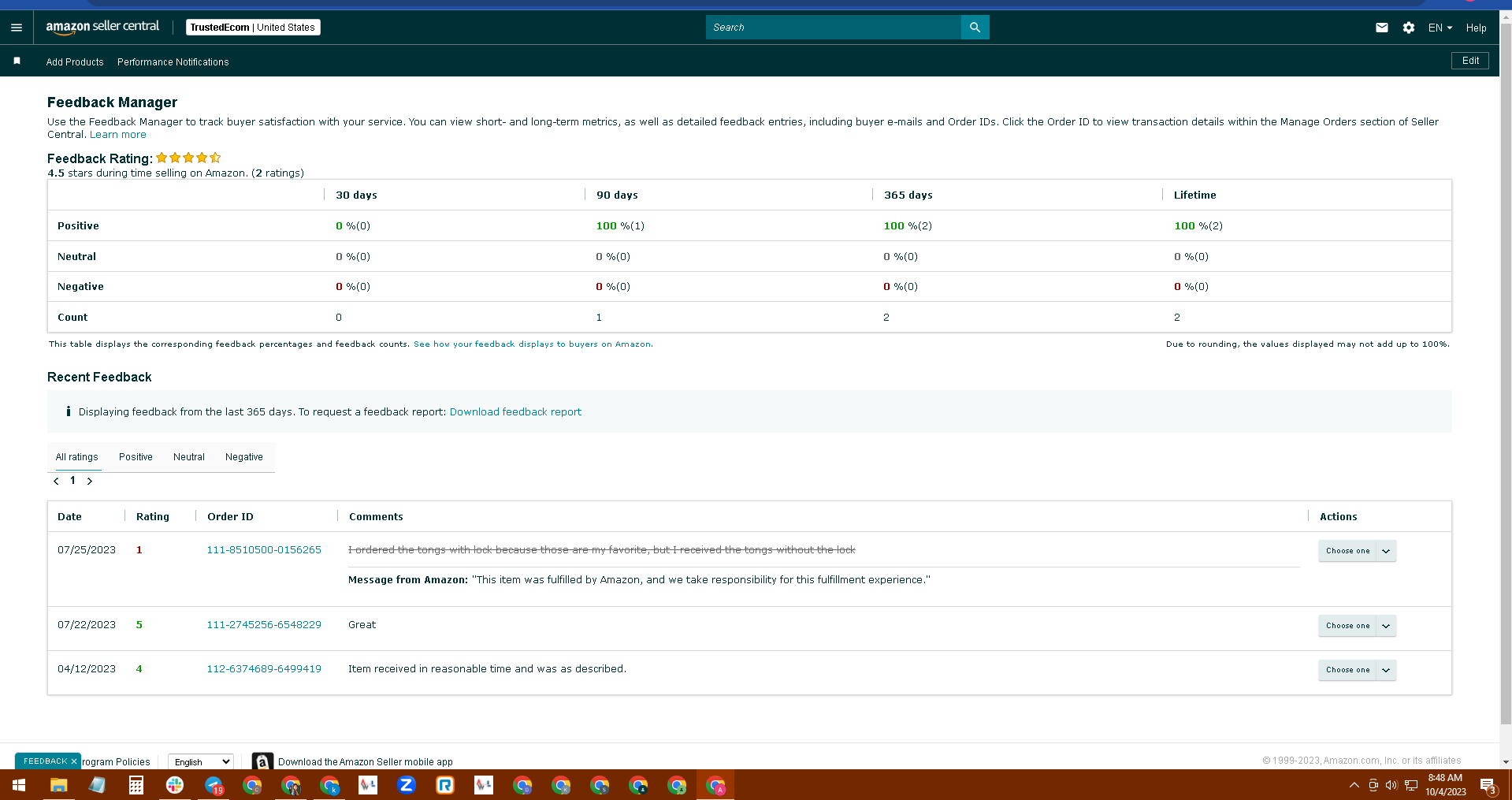
Task: Open order 112-6374689-6499419
Action: click(x=264, y=669)
